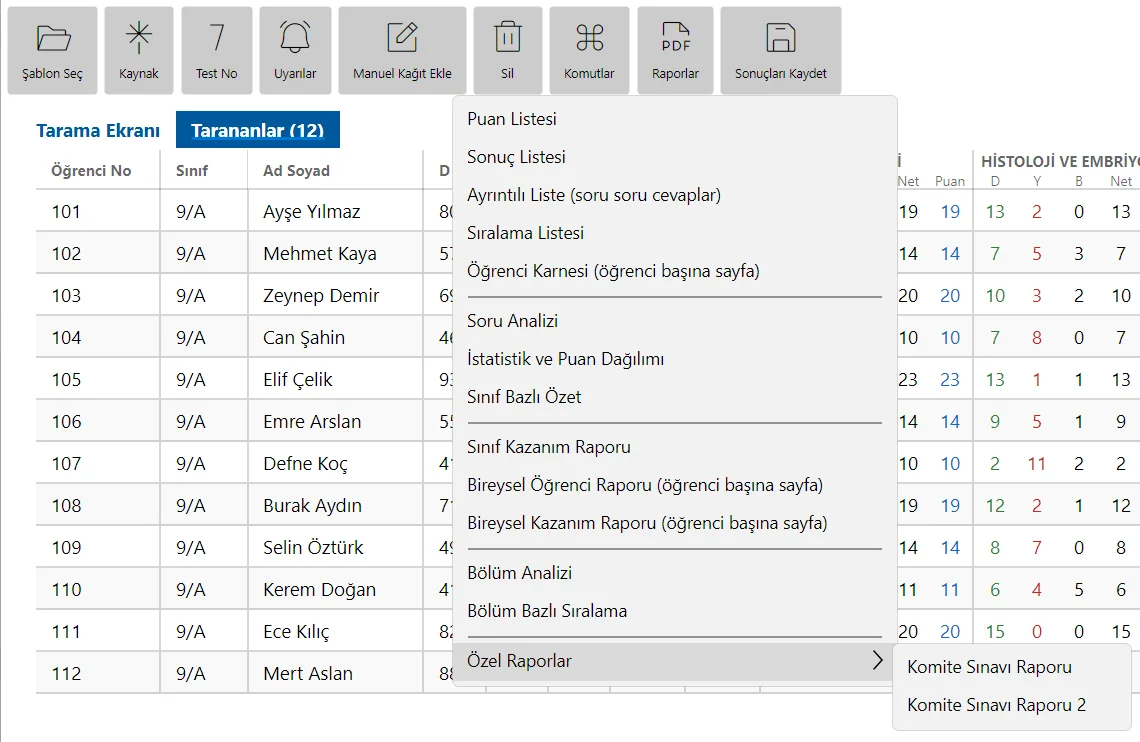Select student number 108
The width and height of the screenshot is (1140, 742).
pos(66,506)
